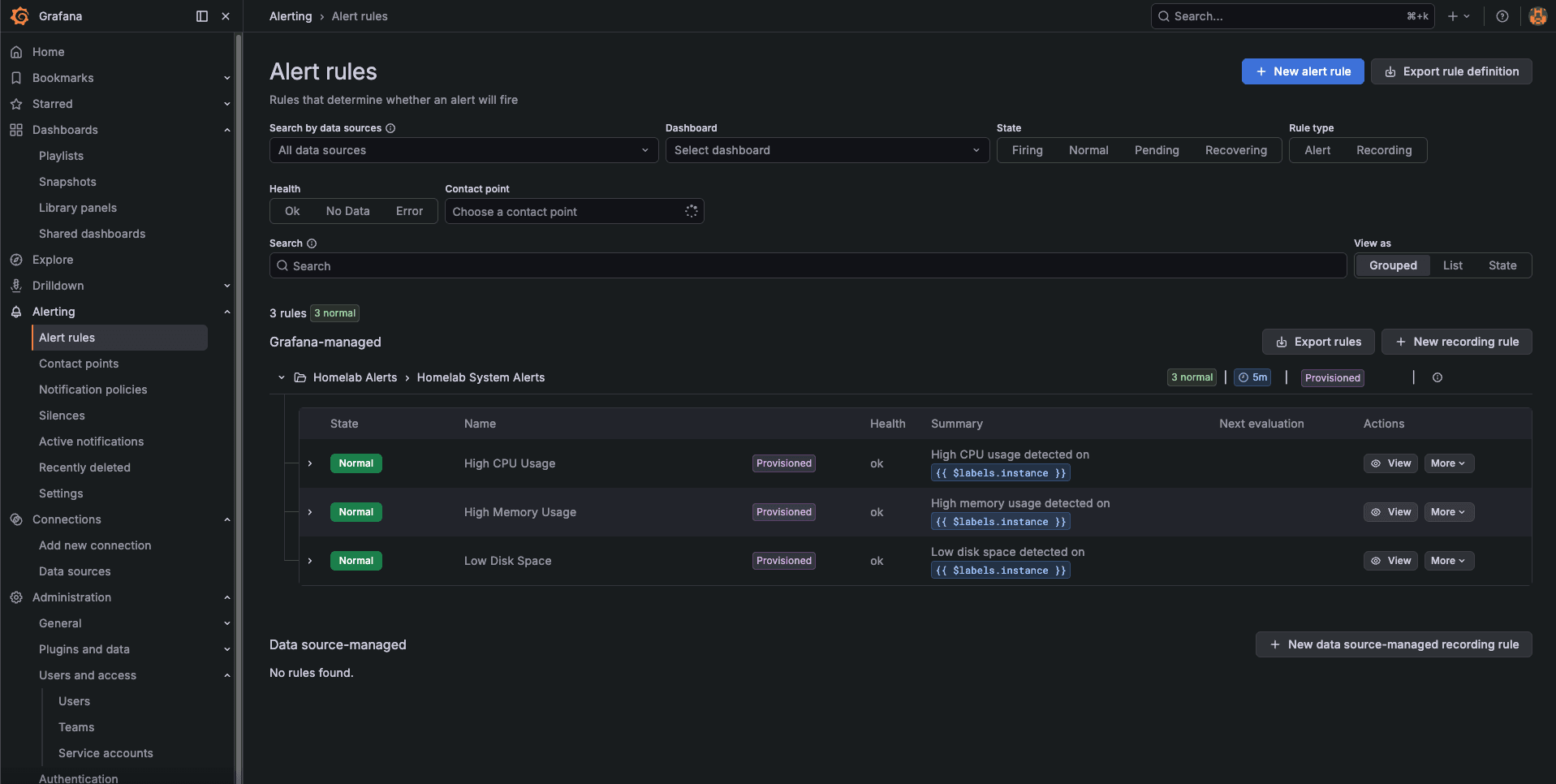
Task: Open the user avatar menu
Action: pos(1537,16)
